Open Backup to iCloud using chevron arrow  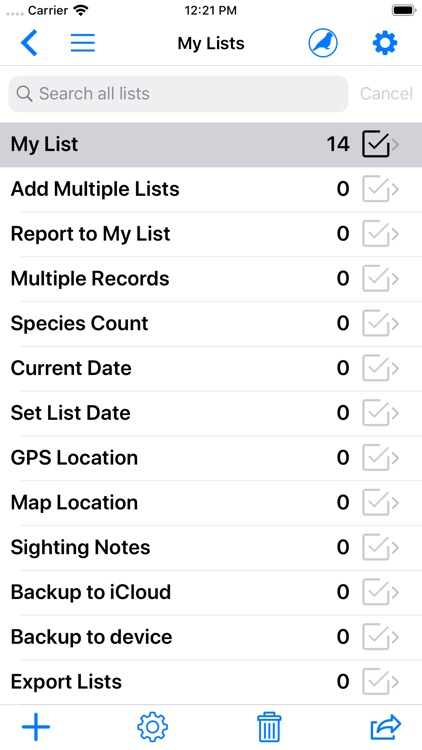coord(395,593)
